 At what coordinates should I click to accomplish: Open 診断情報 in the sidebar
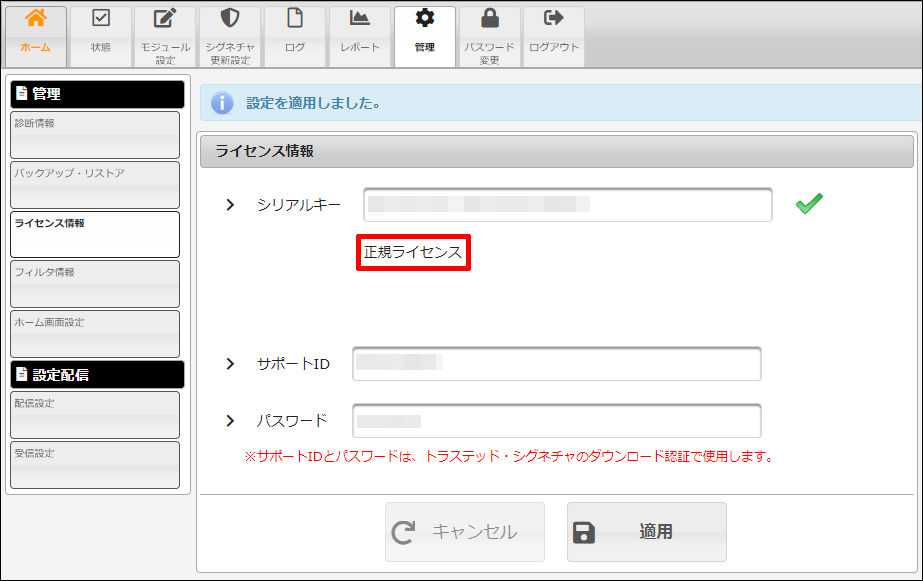click(x=95, y=135)
